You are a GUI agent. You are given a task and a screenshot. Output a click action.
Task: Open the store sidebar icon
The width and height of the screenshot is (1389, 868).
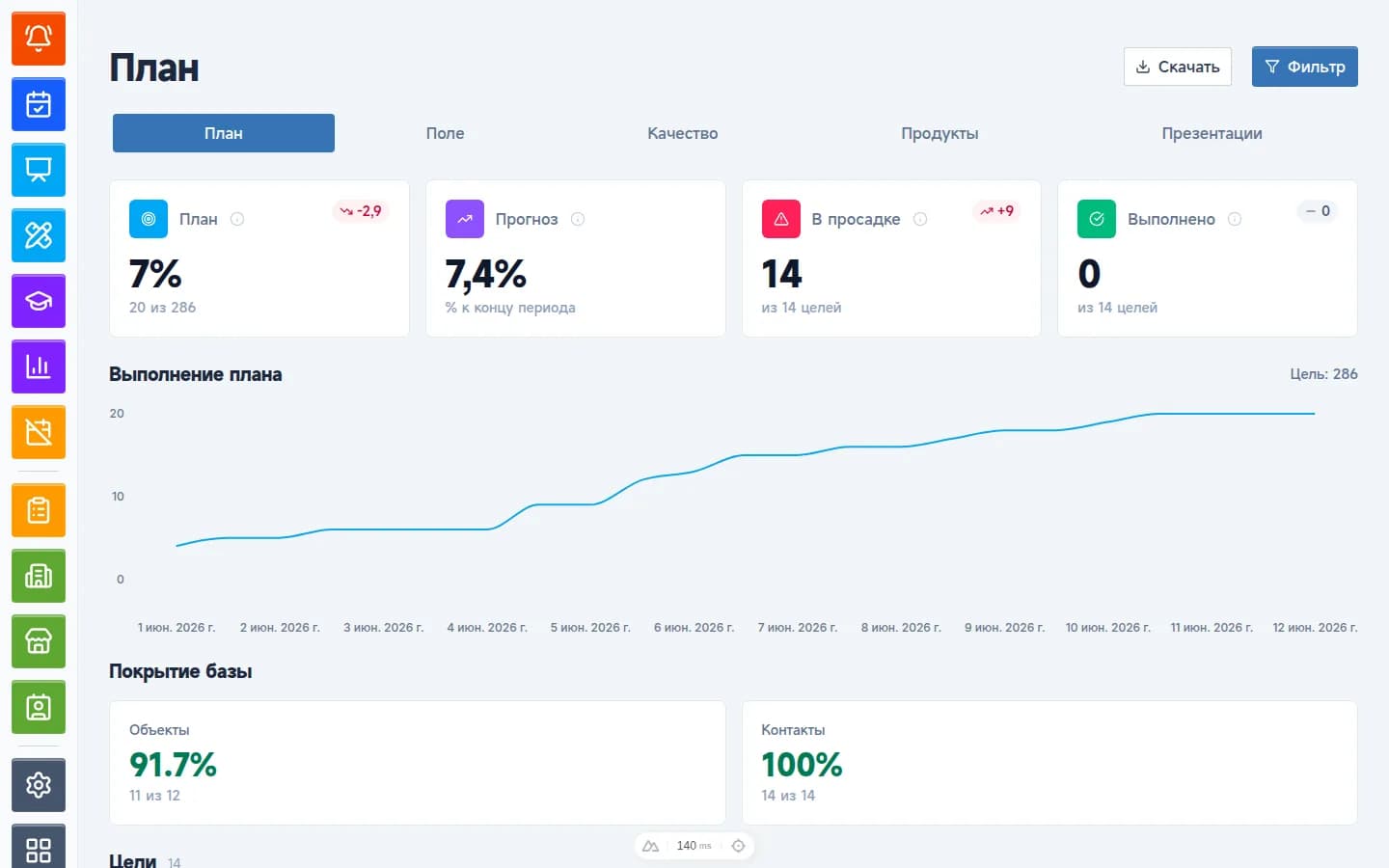coord(39,641)
